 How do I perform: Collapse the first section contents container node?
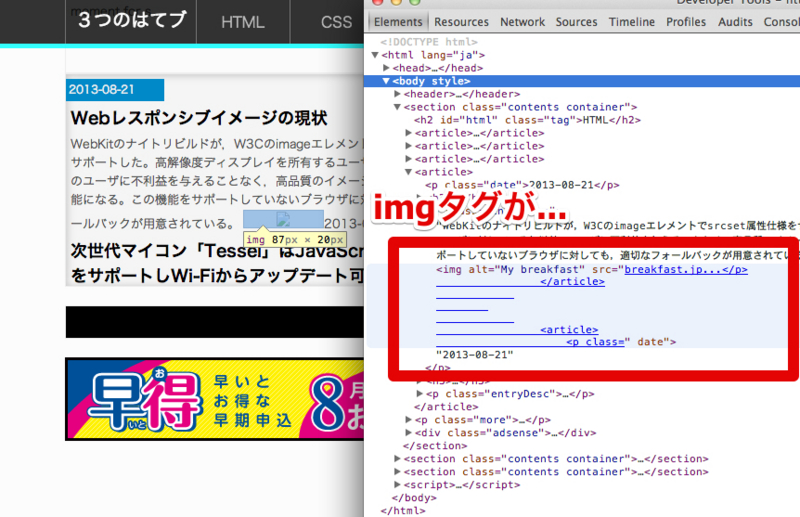coord(397,107)
